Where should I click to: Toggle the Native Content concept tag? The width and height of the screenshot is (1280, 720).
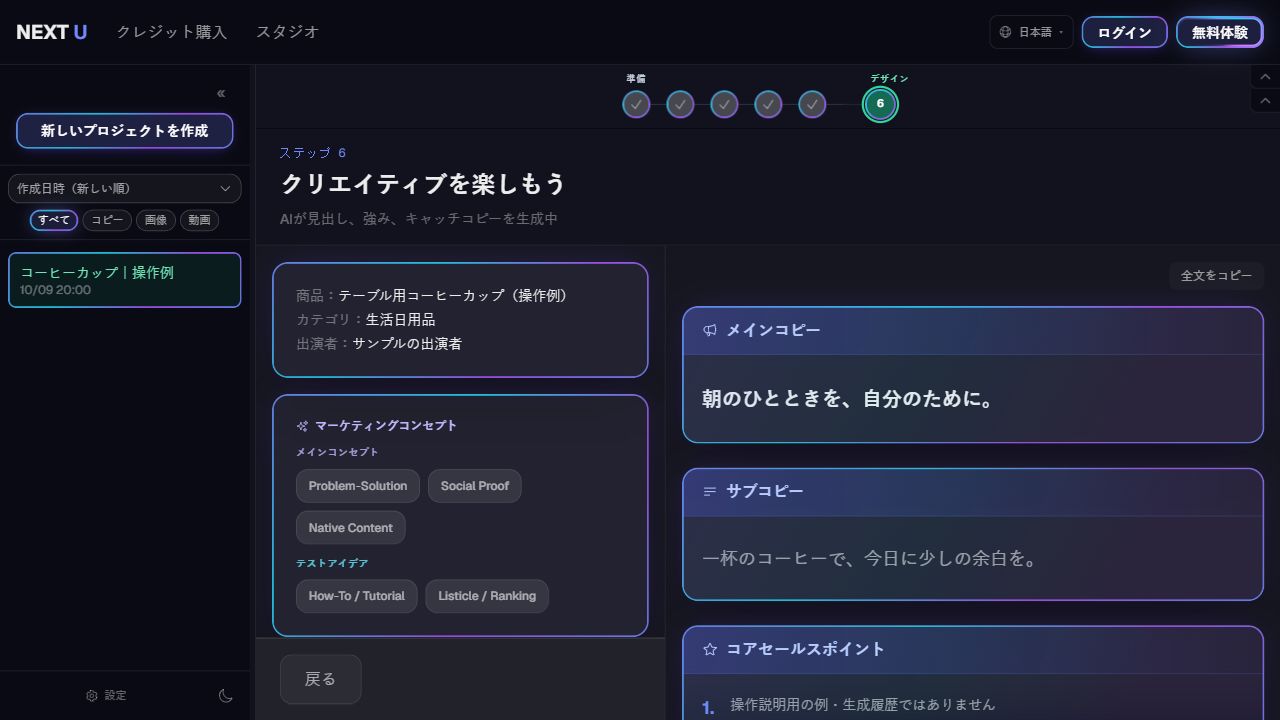pos(350,528)
